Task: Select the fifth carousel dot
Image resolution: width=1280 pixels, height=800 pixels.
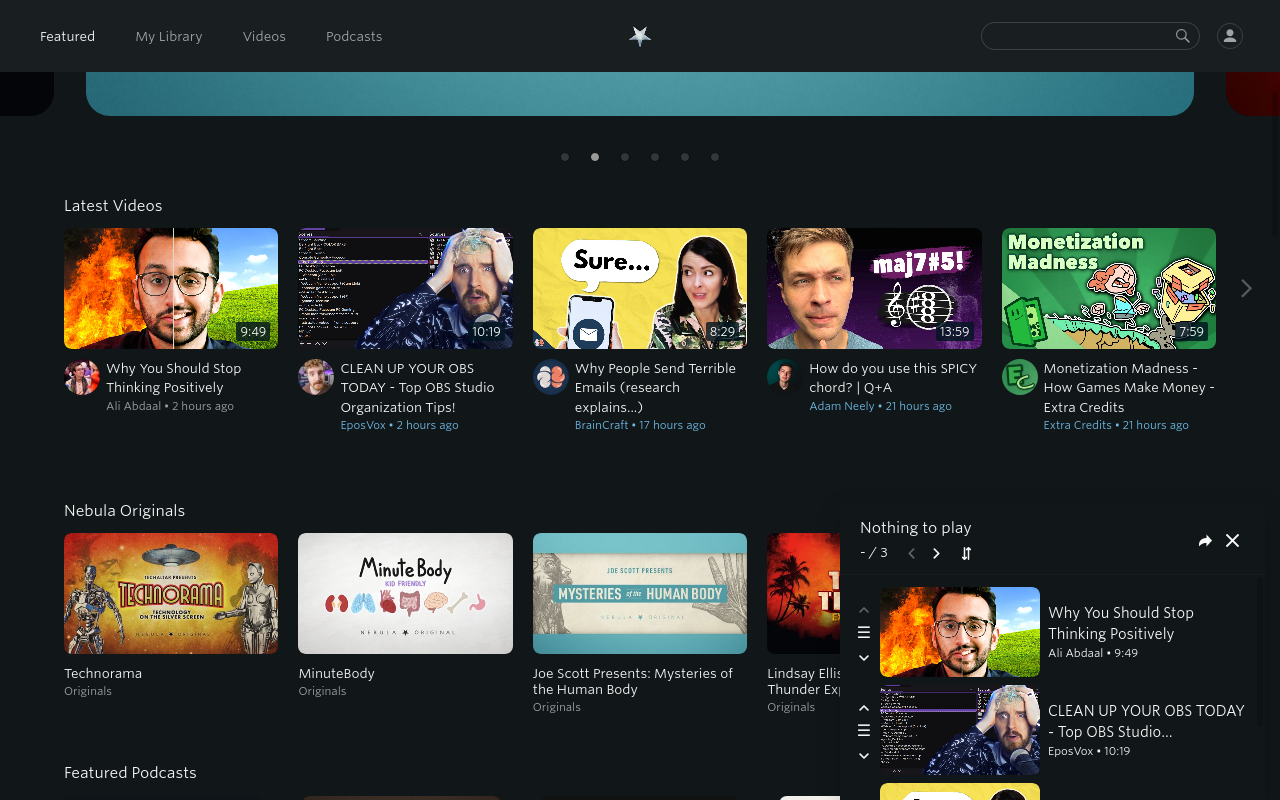Action: (x=685, y=157)
